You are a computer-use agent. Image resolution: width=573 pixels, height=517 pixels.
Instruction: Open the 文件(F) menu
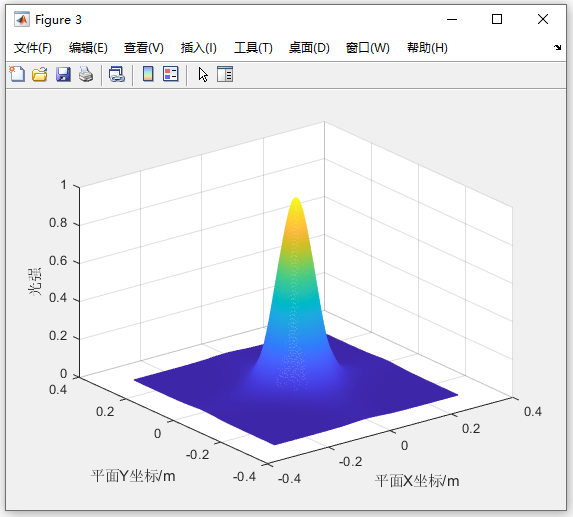33,48
